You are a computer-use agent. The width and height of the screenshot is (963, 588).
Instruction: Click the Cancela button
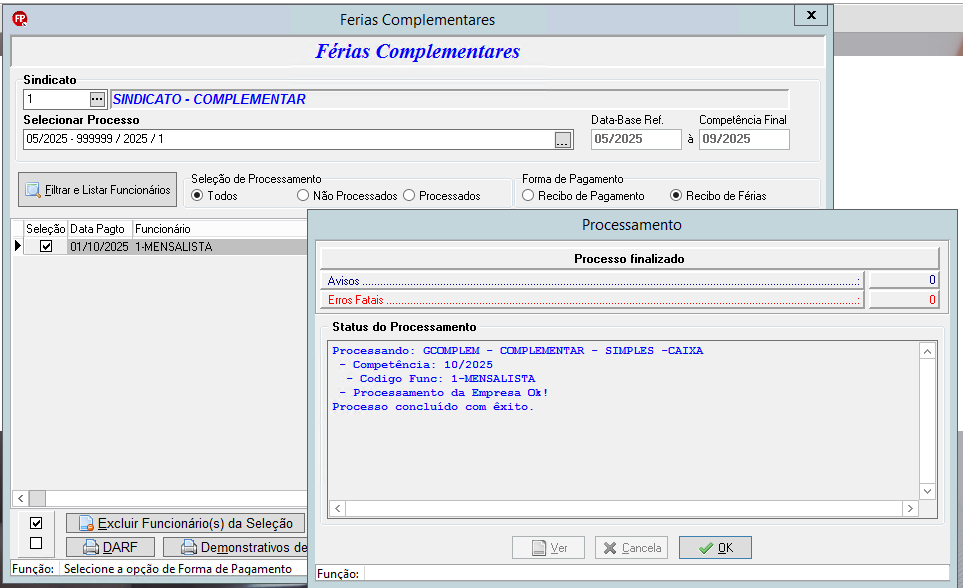click(631, 547)
